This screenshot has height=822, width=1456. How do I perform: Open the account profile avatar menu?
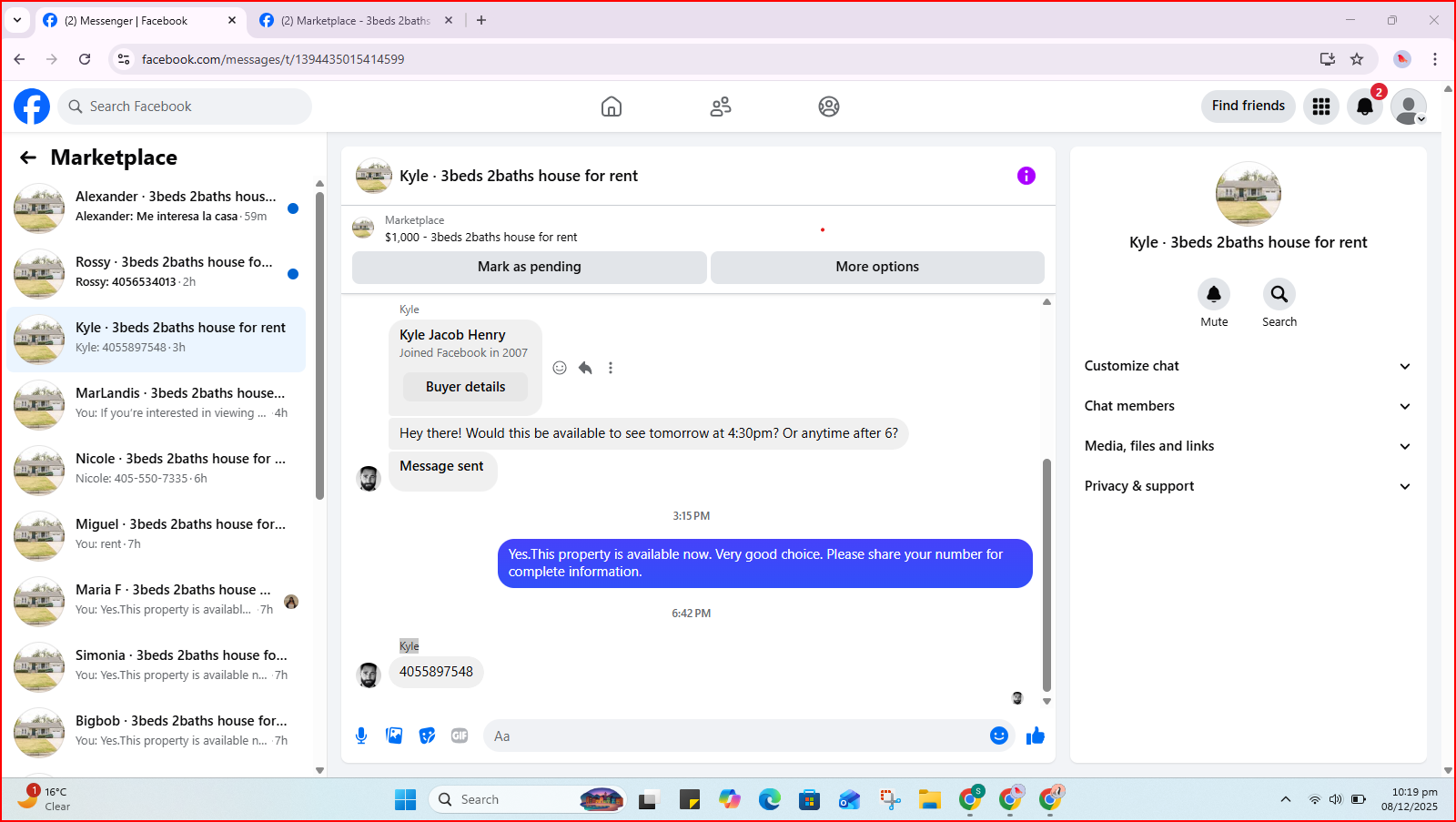click(x=1409, y=107)
